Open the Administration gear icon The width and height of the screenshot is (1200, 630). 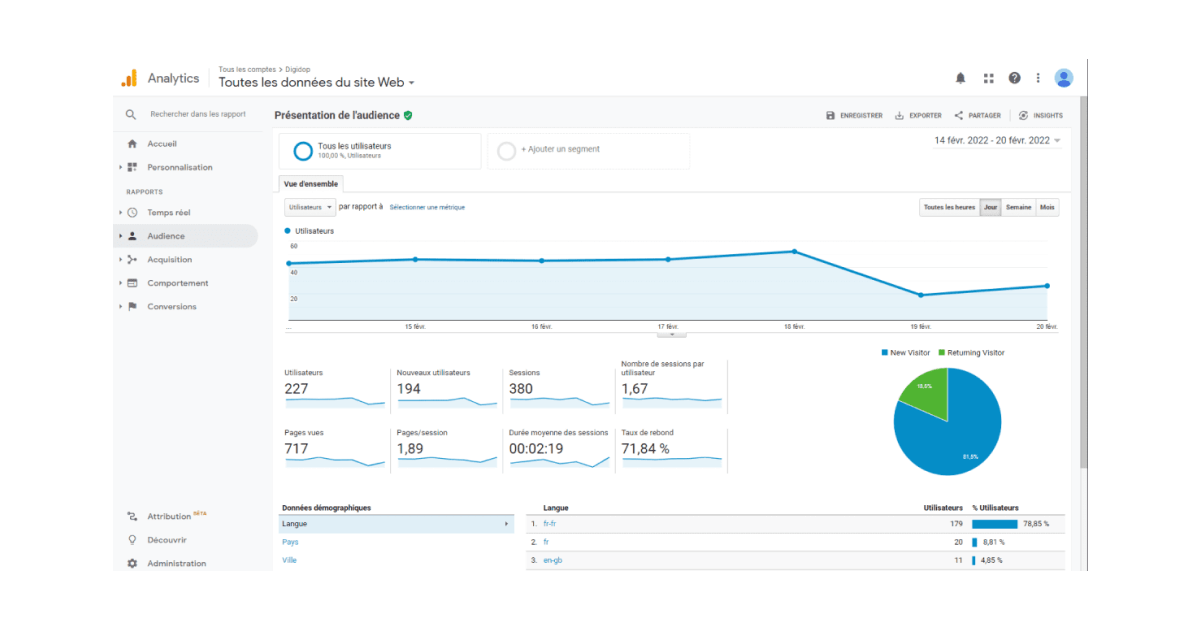pyautogui.click(x=132, y=564)
